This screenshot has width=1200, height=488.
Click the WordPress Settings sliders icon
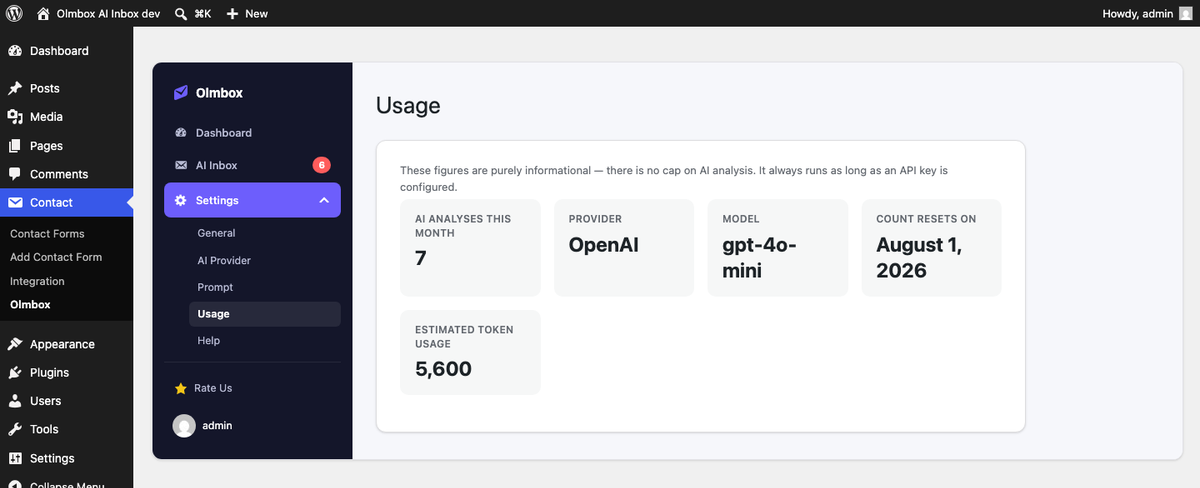[15, 458]
